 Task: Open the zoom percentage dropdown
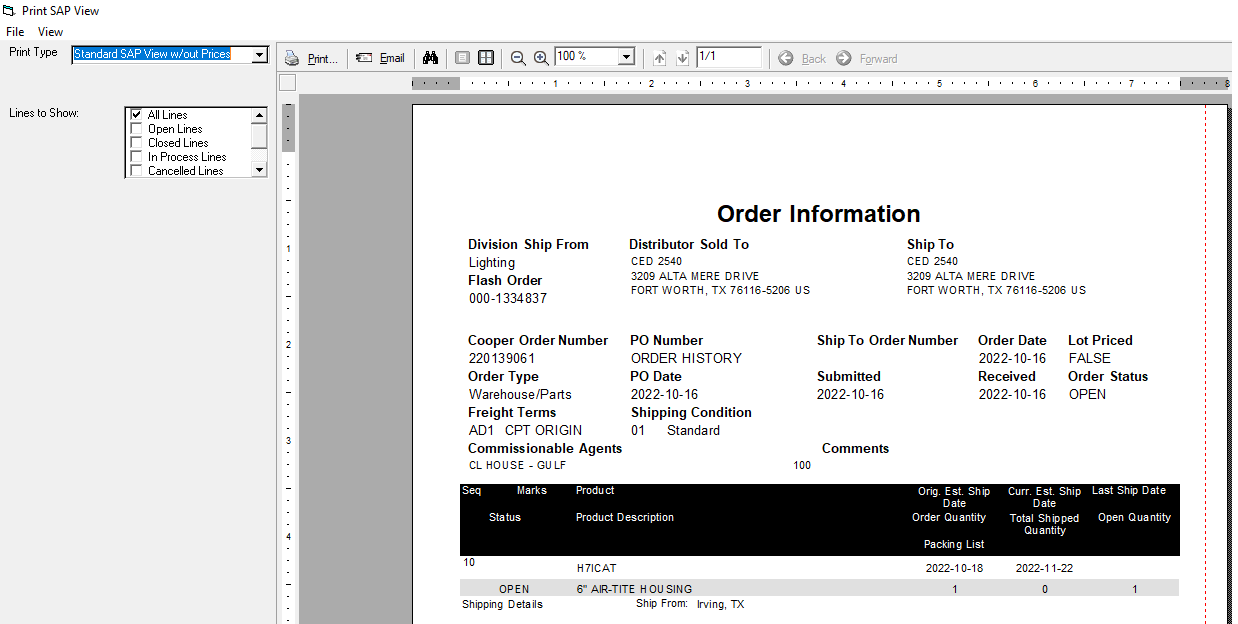pyautogui.click(x=626, y=57)
